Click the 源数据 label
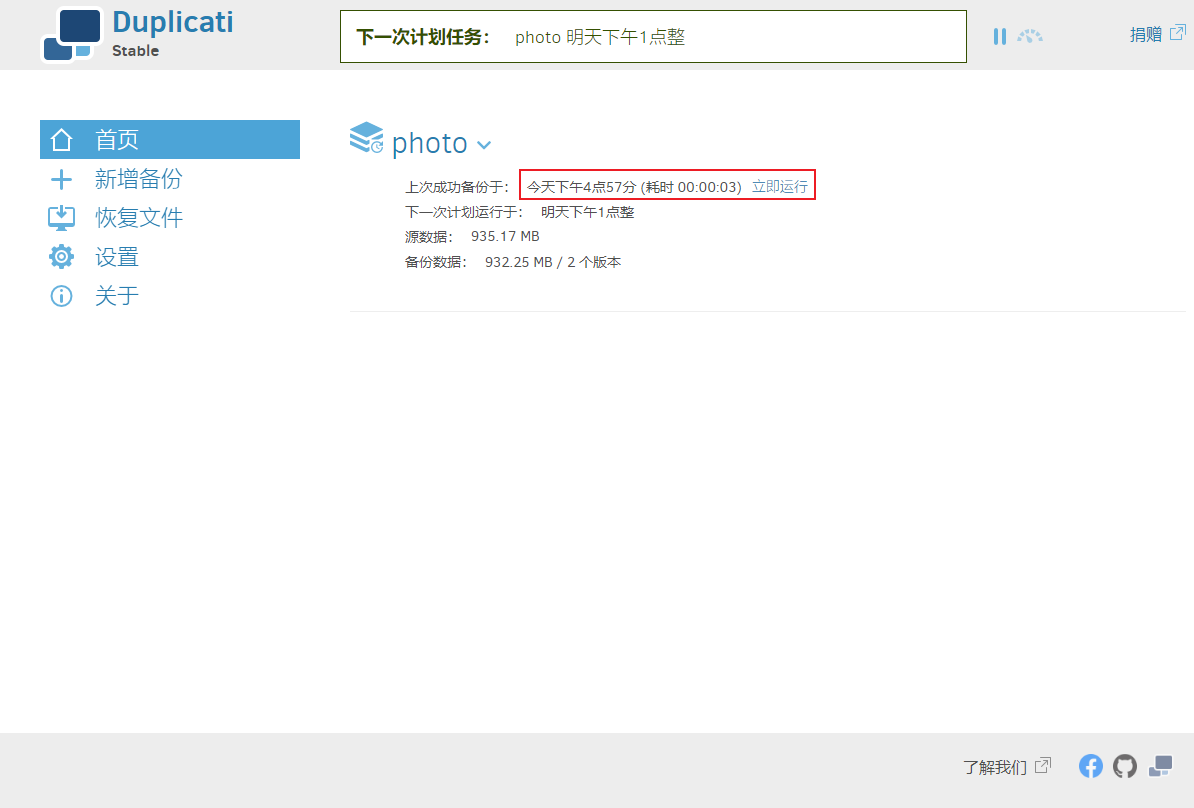1194x808 pixels. tap(429, 238)
